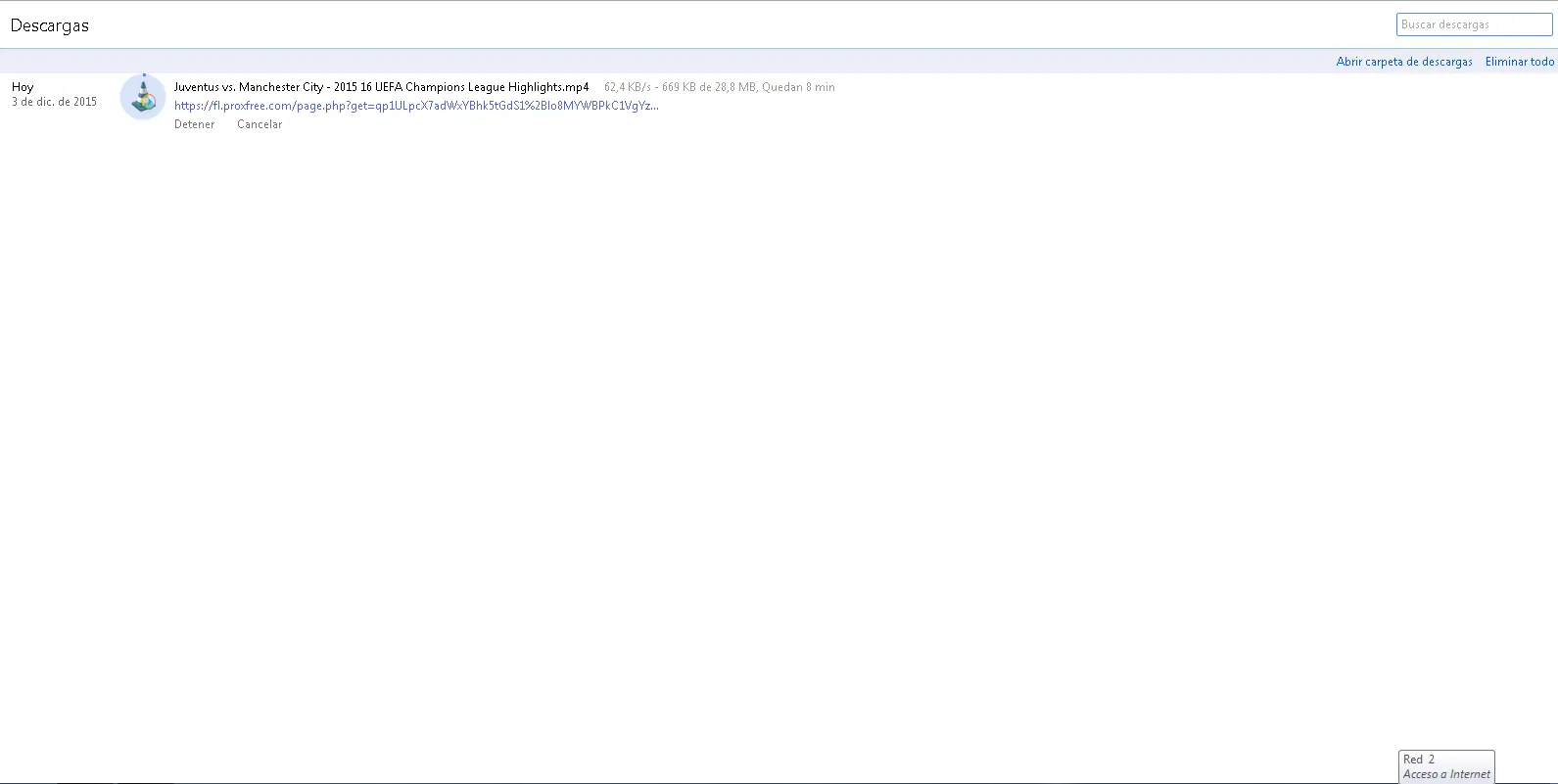Open the downloads folder via Abrir carpeta de descargas
Viewport: 1558px width, 784px height.
coord(1404,62)
